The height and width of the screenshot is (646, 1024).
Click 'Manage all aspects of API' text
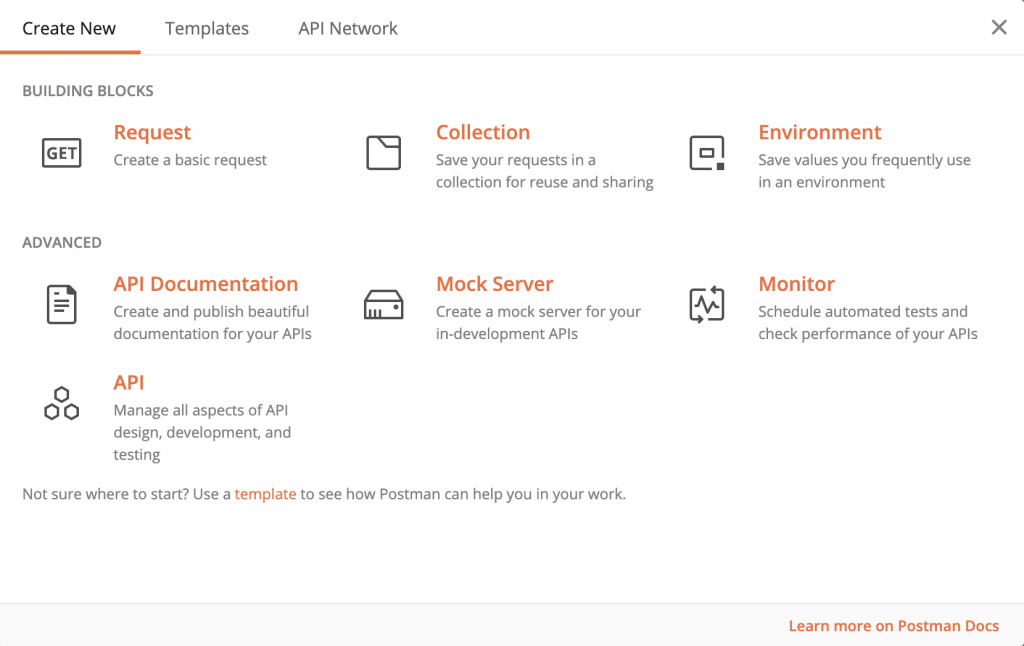(x=200, y=410)
